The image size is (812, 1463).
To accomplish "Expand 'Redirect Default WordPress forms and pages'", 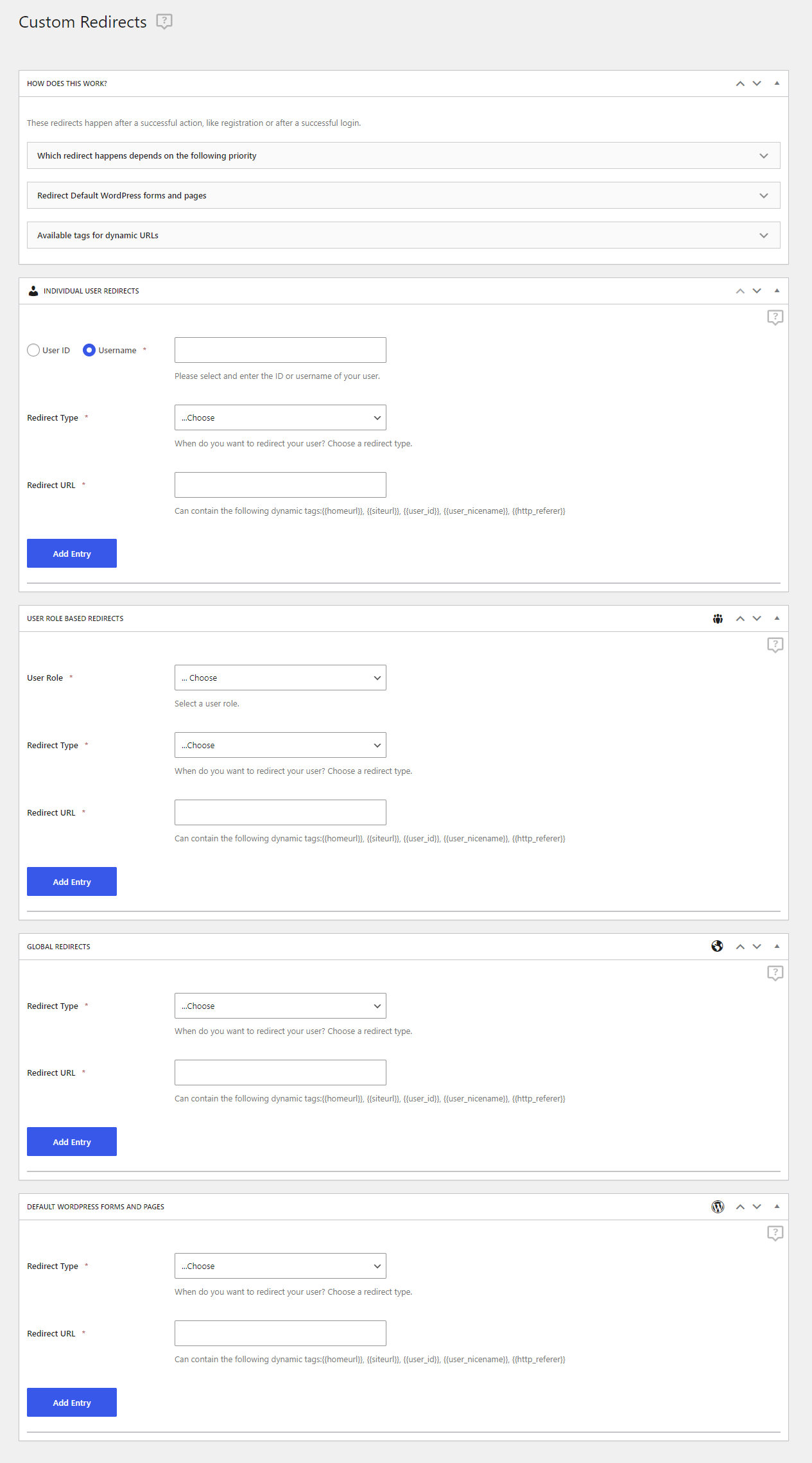I will [x=404, y=195].
